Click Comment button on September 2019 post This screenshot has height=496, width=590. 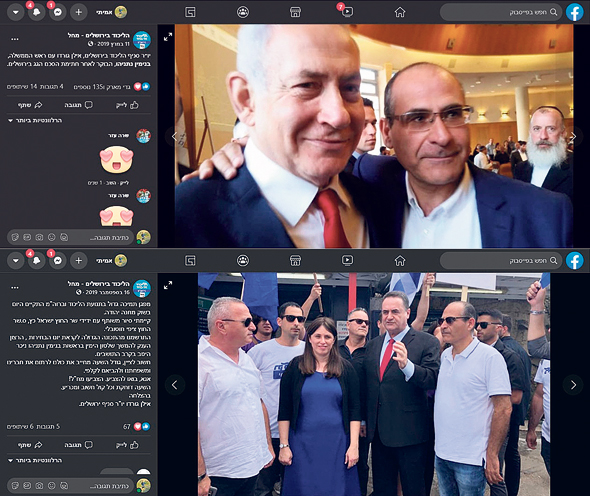(78, 445)
